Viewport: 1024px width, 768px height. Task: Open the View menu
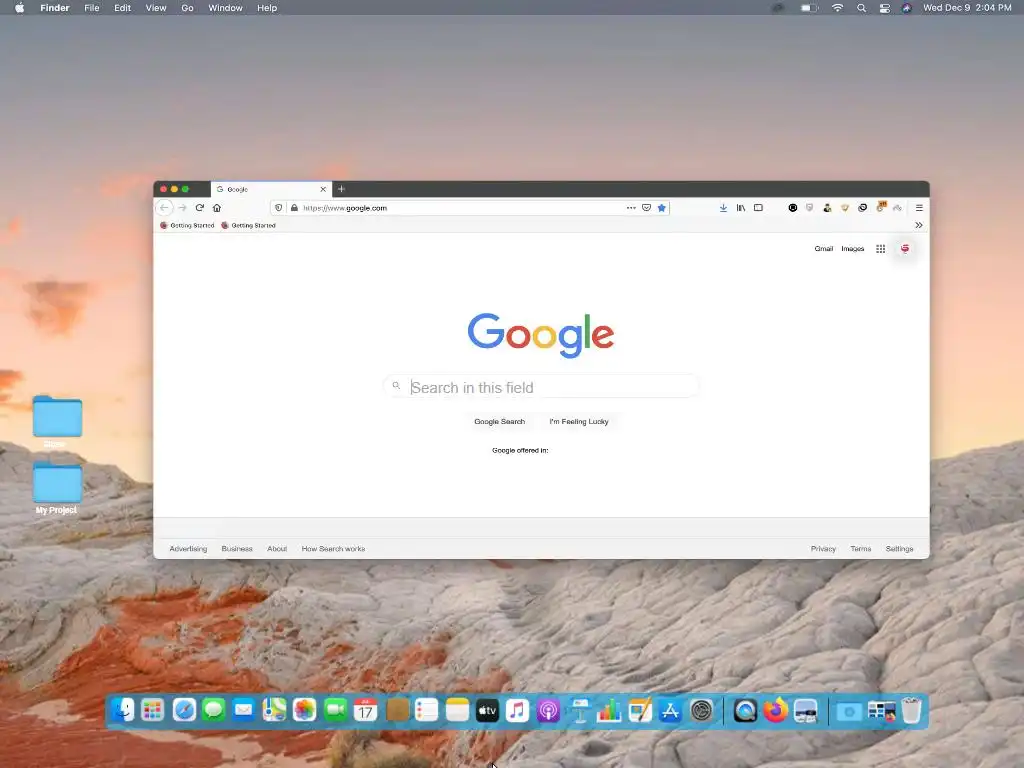pos(155,8)
